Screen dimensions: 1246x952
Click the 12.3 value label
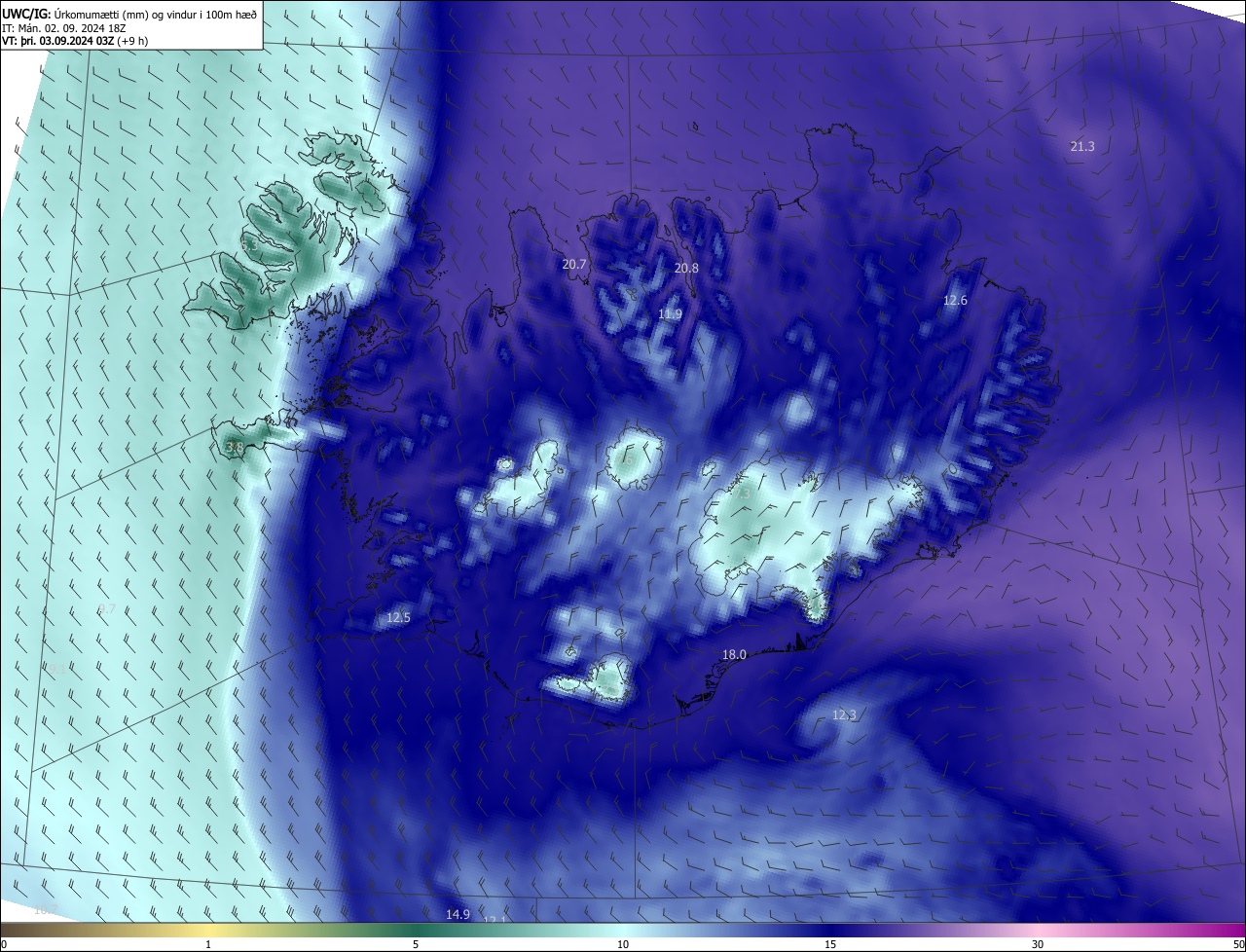point(844,715)
